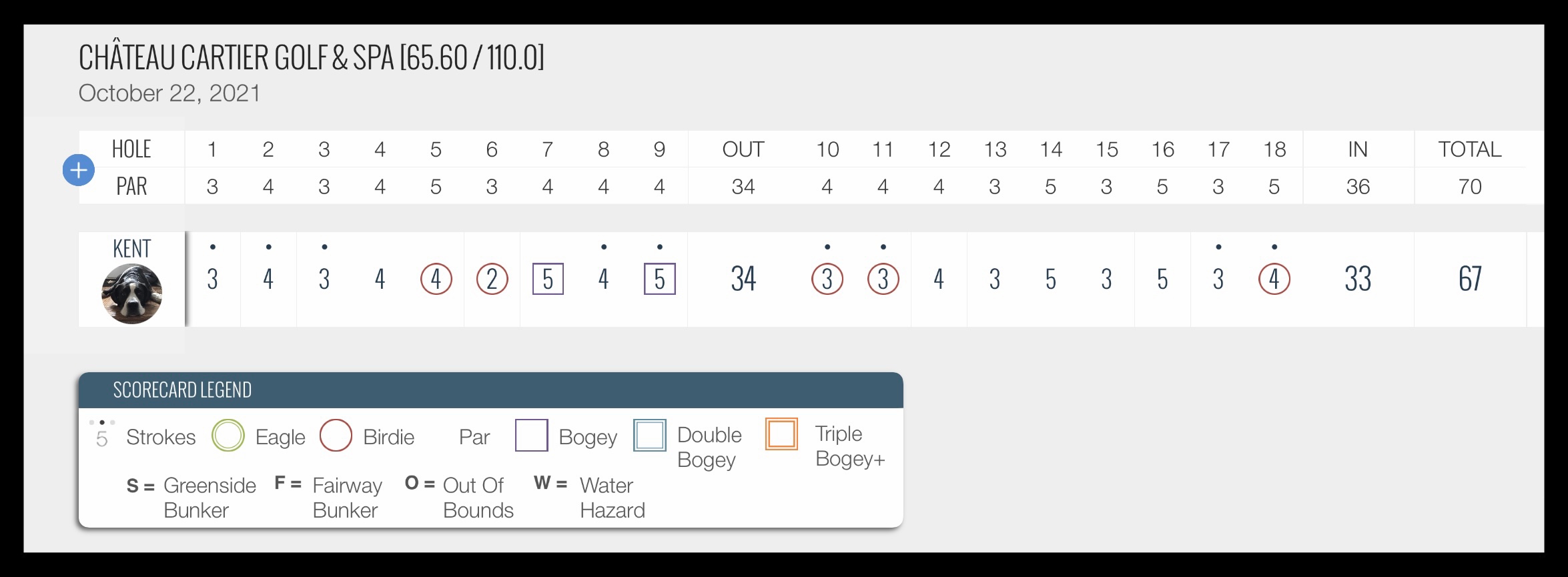Click the Château Cartier Golf & Spa title
The height and width of the screenshot is (577, 1568).
click(x=312, y=58)
